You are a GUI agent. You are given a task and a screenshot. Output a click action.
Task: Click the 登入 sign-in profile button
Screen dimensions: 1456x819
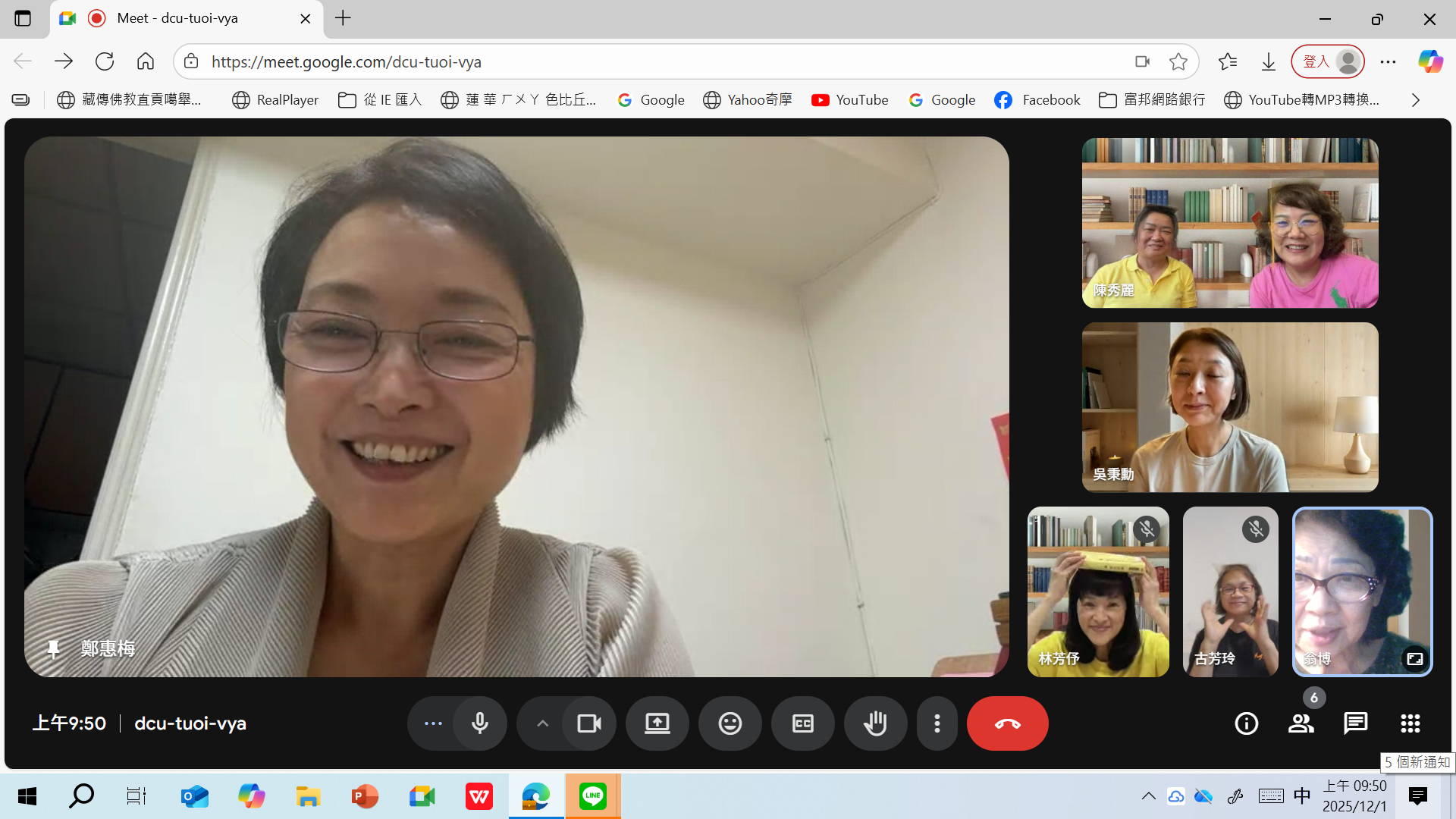point(1328,61)
